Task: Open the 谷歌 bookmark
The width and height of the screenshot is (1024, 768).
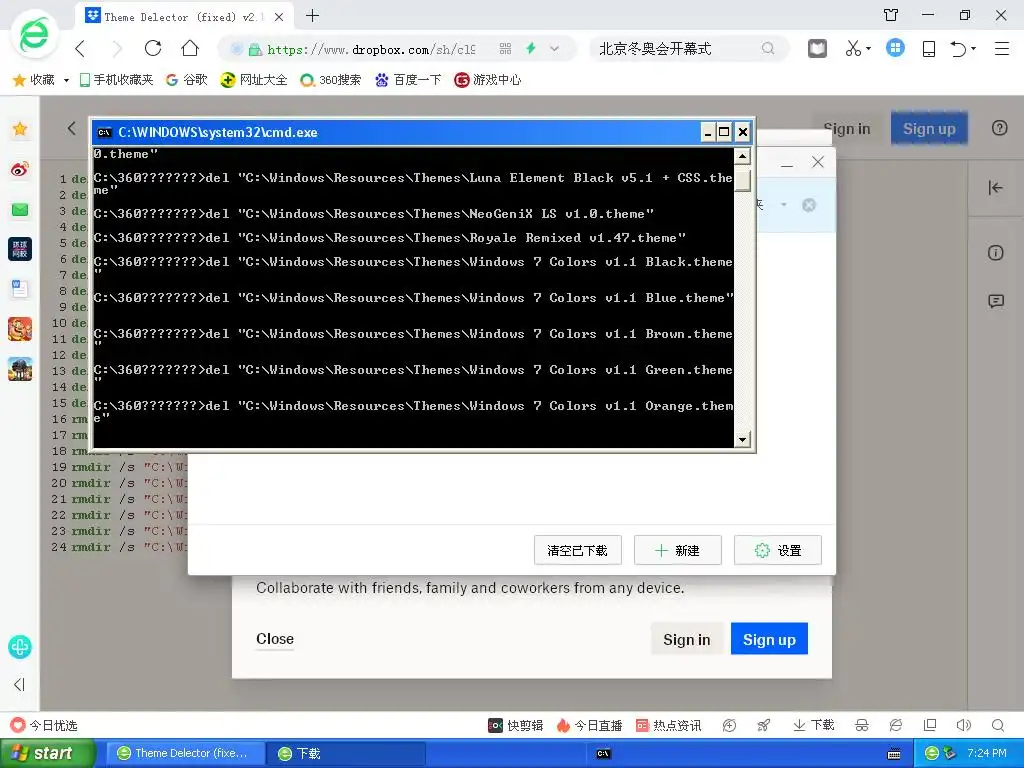Action: pyautogui.click(x=187, y=80)
